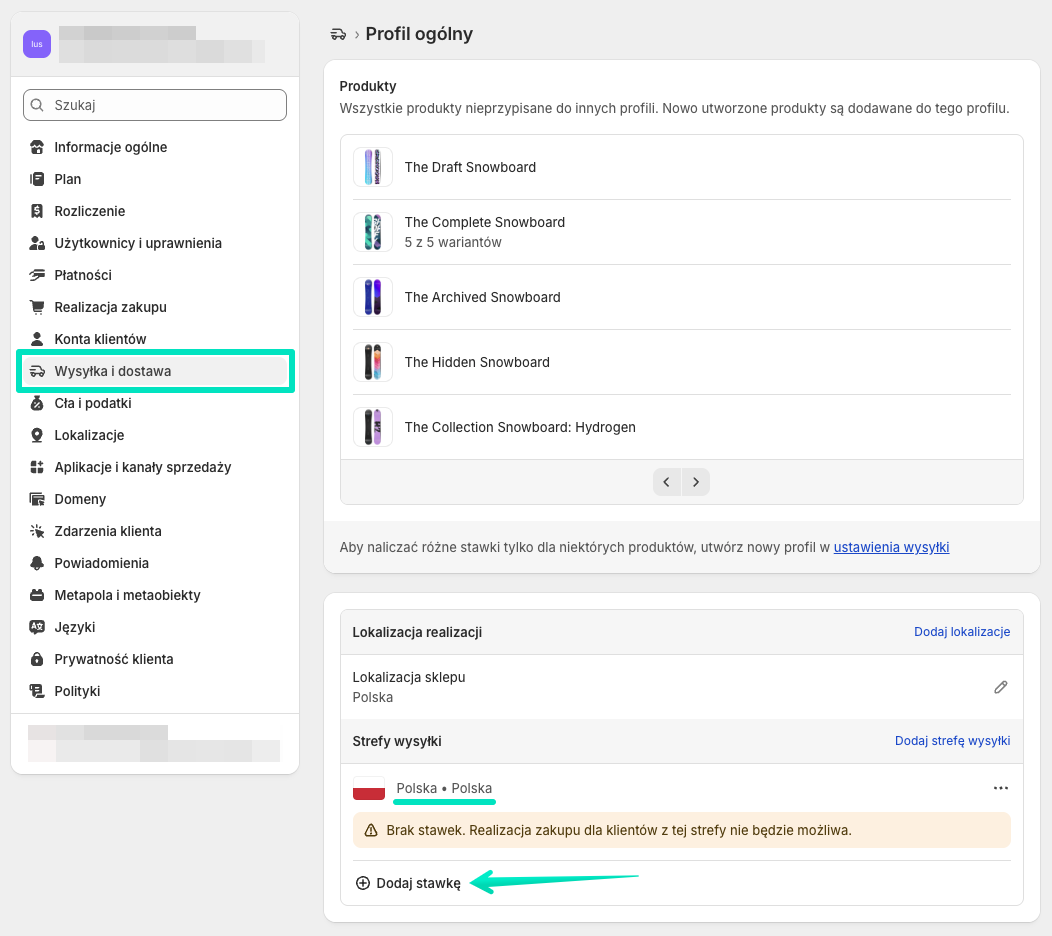Go to next page of products

696,482
